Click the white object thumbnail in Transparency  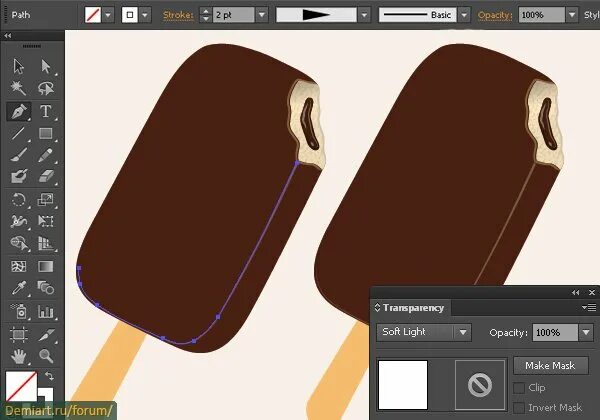(403, 385)
